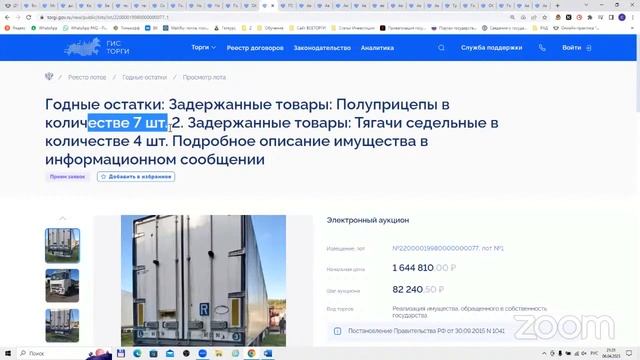Open Служба поддержки link
640x360 pixels.
click(491, 48)
